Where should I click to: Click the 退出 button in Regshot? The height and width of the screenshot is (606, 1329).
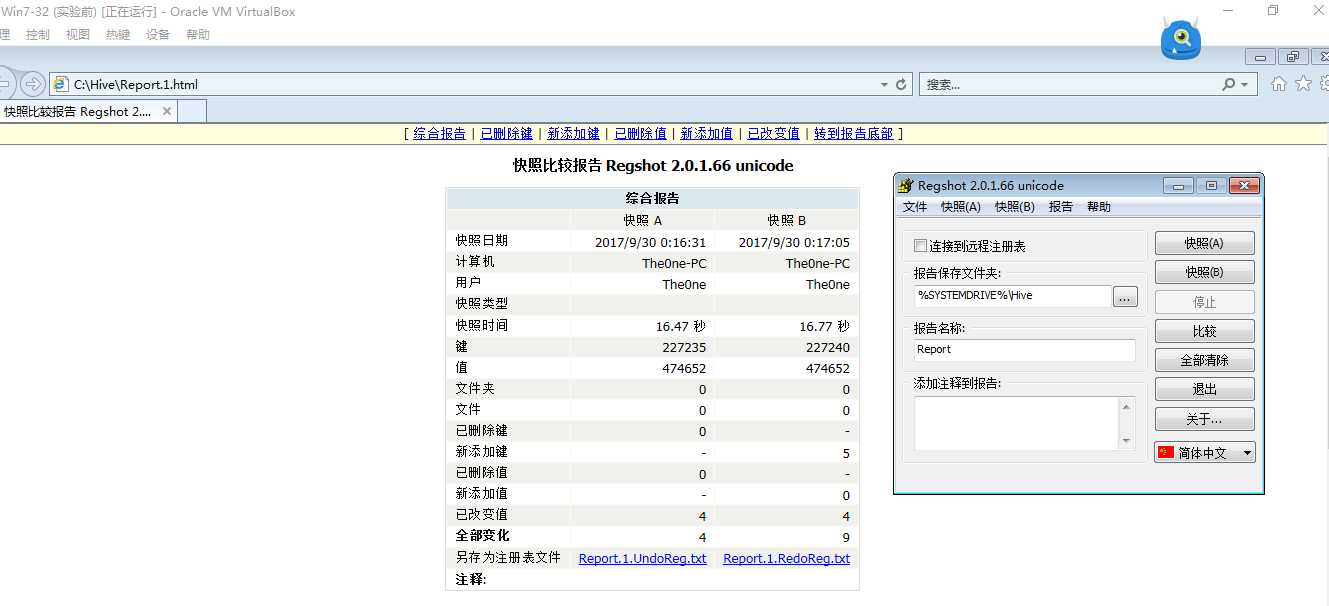[x=1204, y=390]
